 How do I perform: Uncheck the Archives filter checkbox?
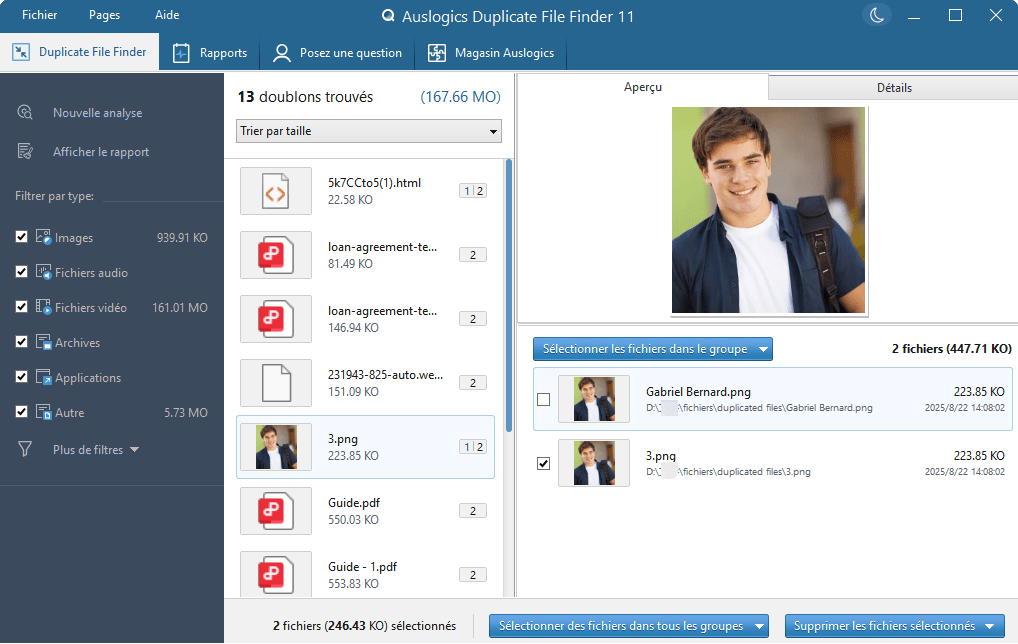[x=21, y=342]
